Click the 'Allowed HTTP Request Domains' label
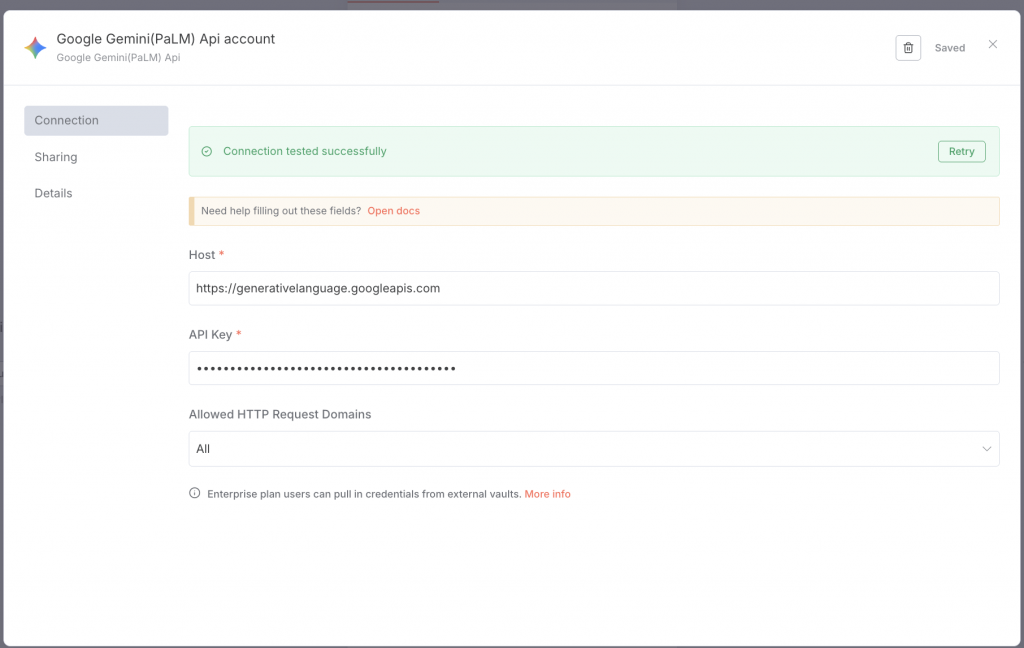The image size is (1024, 648). pos(280,414)
